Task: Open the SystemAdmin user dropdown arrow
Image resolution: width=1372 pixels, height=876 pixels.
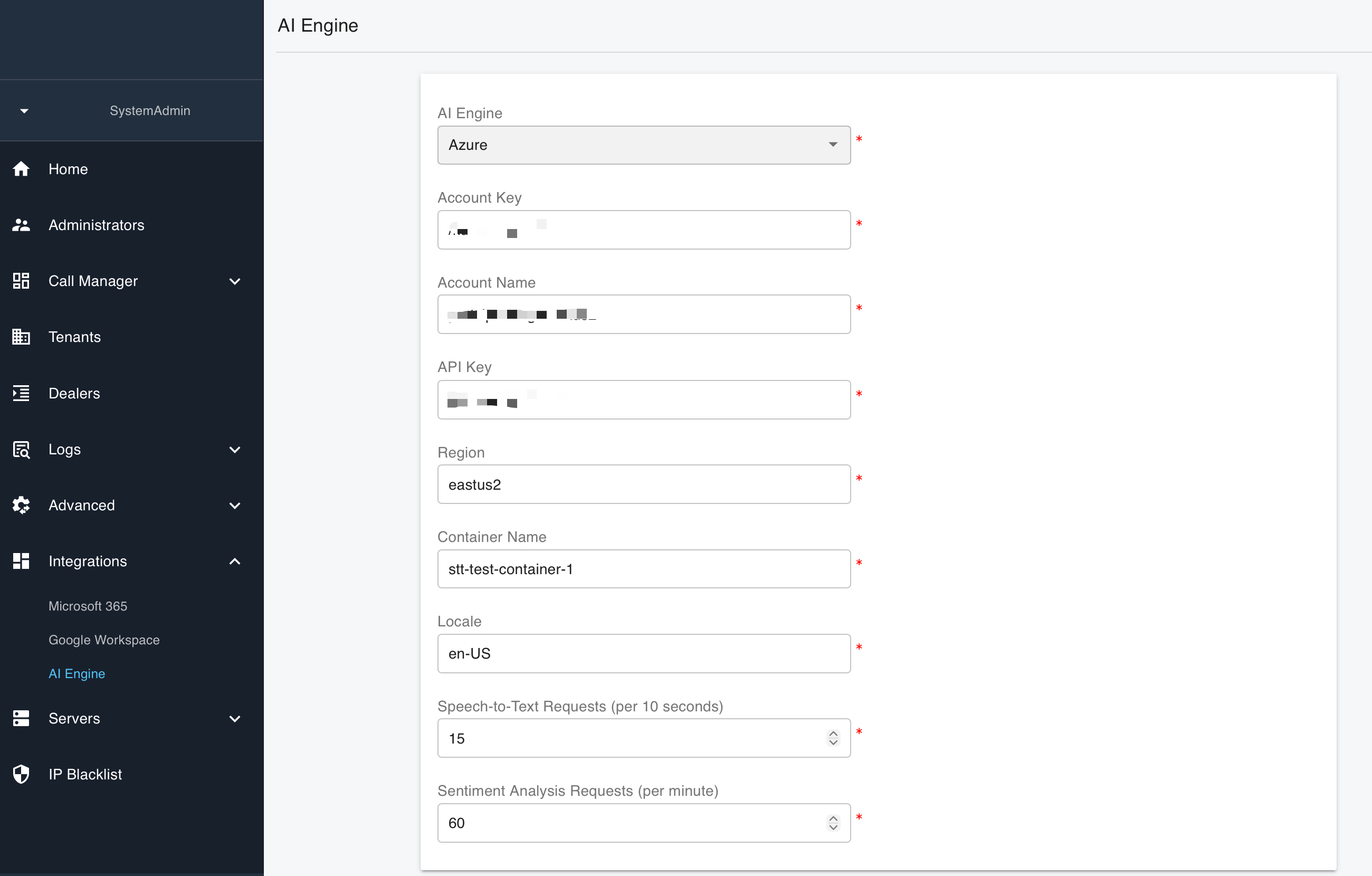Action: (x=24, y=111)
